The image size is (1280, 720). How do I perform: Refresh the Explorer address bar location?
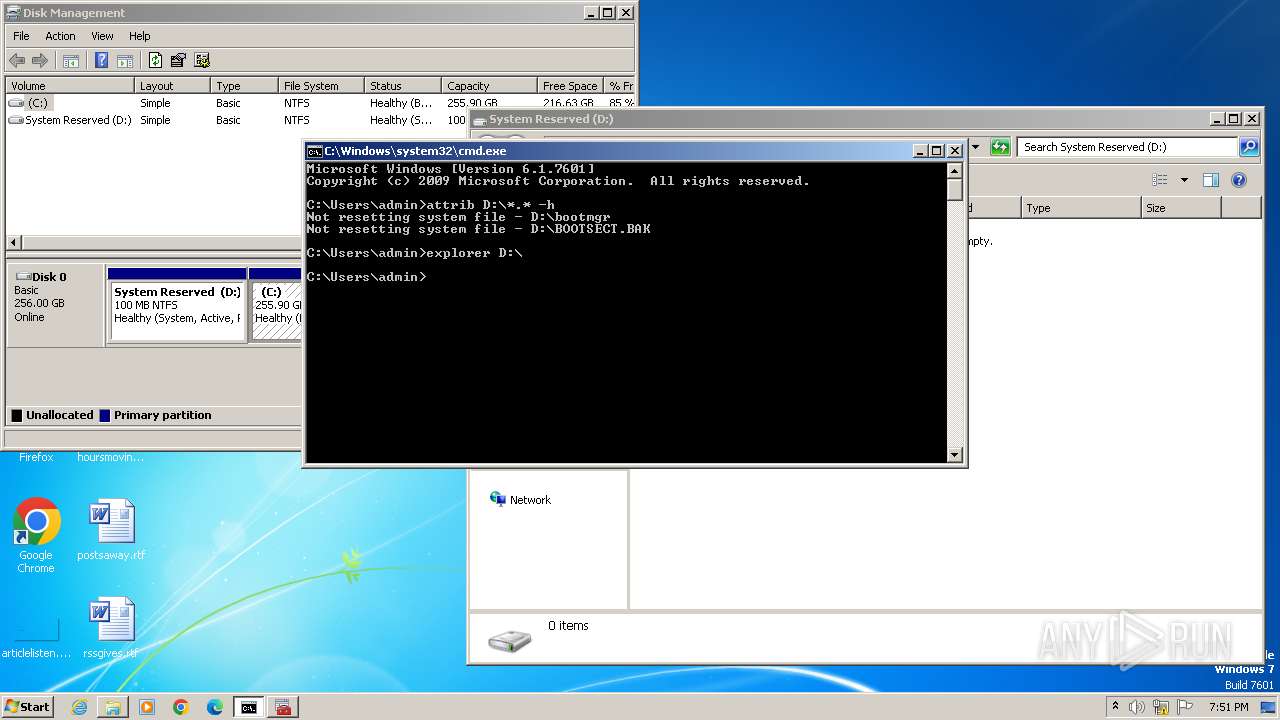1000,147
